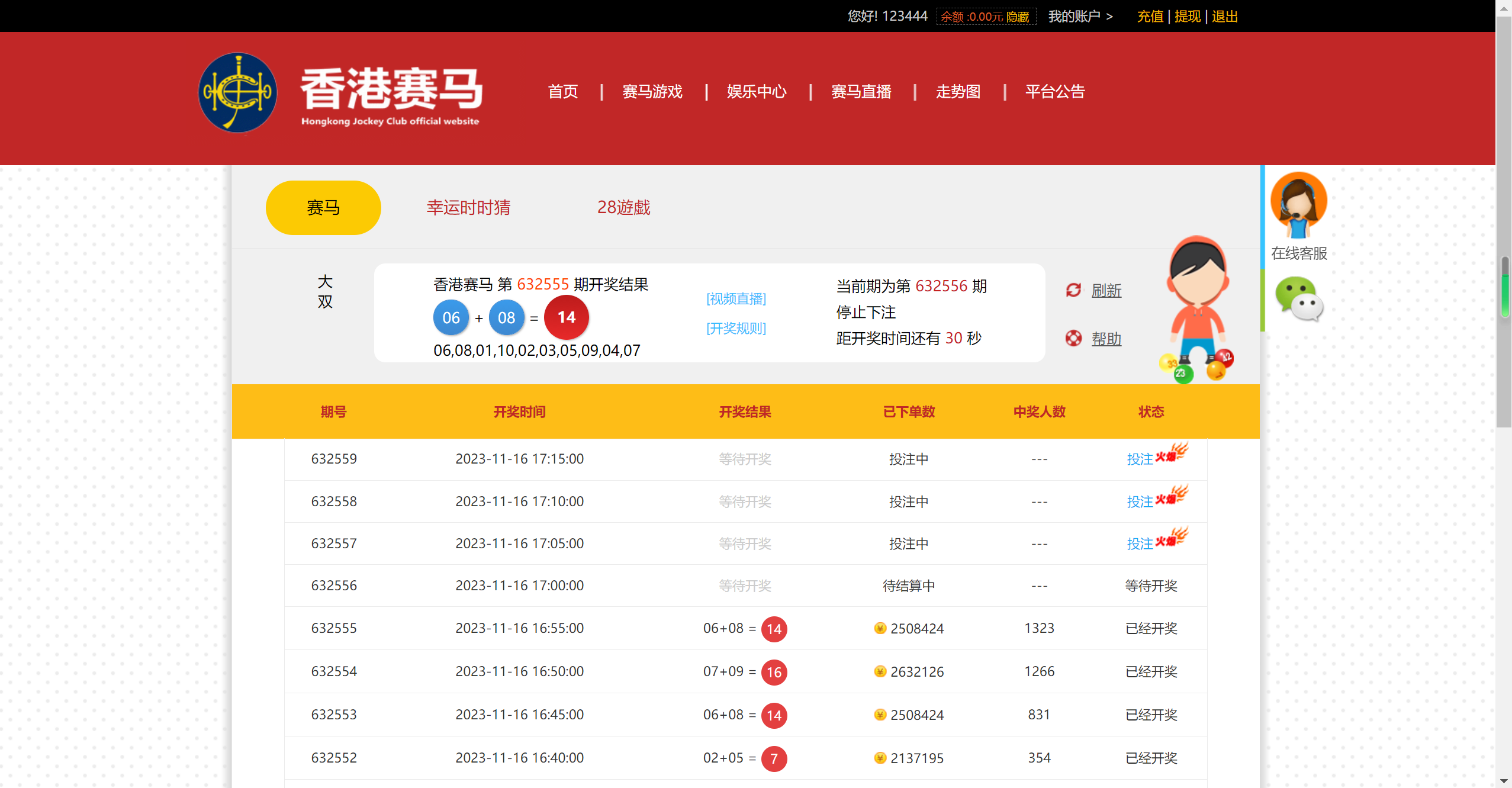Switch to the 幸运时时猜 tab
1512x788 pixels.
pos(468,208)
